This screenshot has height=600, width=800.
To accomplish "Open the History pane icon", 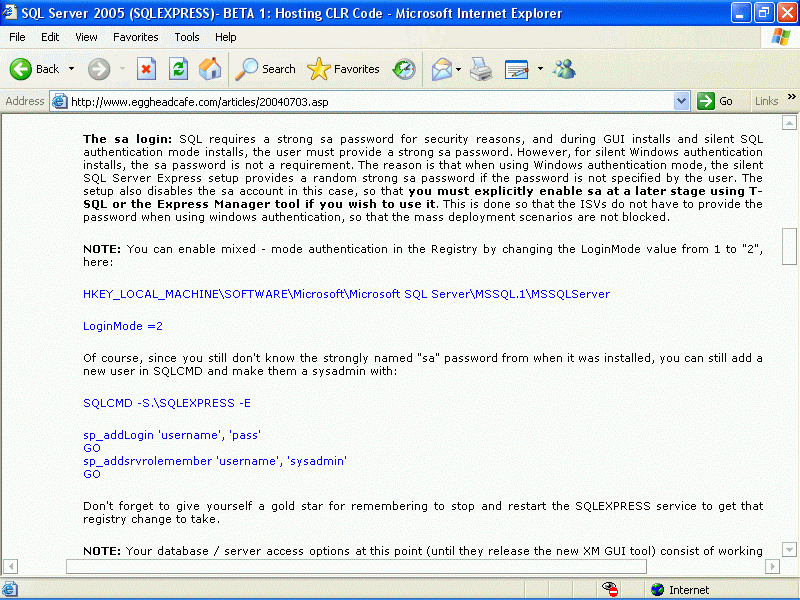I will 404,69.
